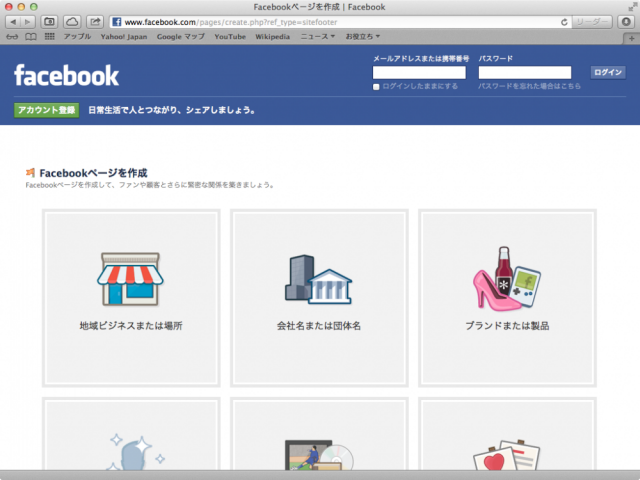Viewport: 640px width, 480px height.
Task: Select the buildings icon for 会社名または団体名
Action: coord(318,280)
